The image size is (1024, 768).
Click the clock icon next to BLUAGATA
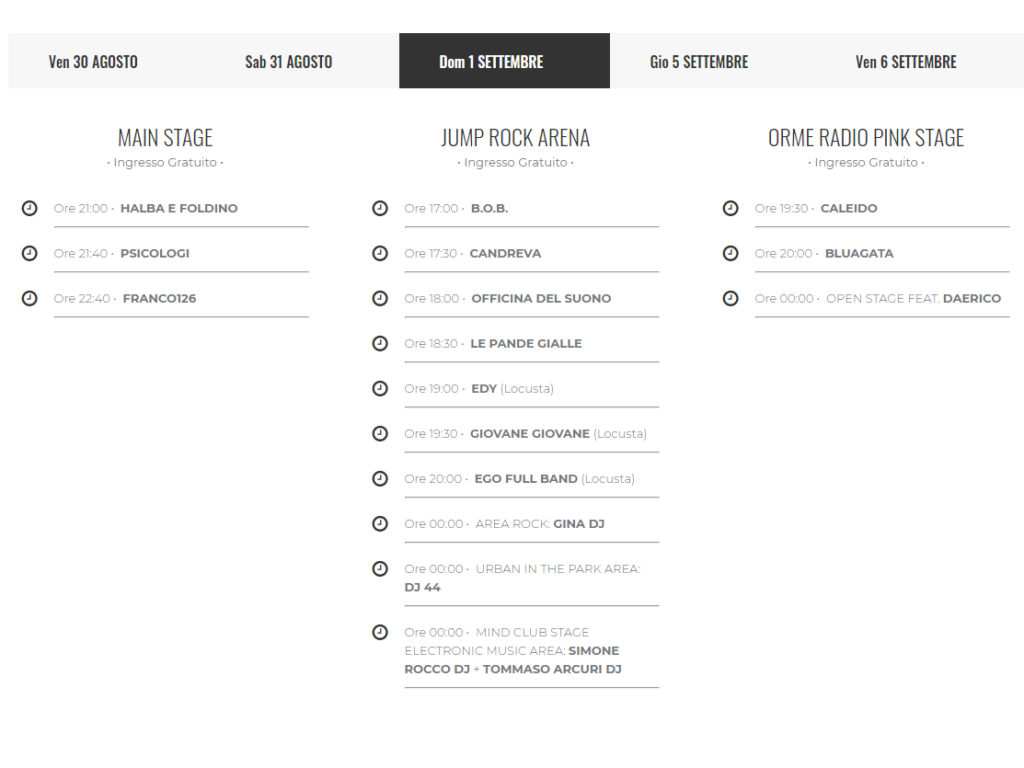(730, 253)
